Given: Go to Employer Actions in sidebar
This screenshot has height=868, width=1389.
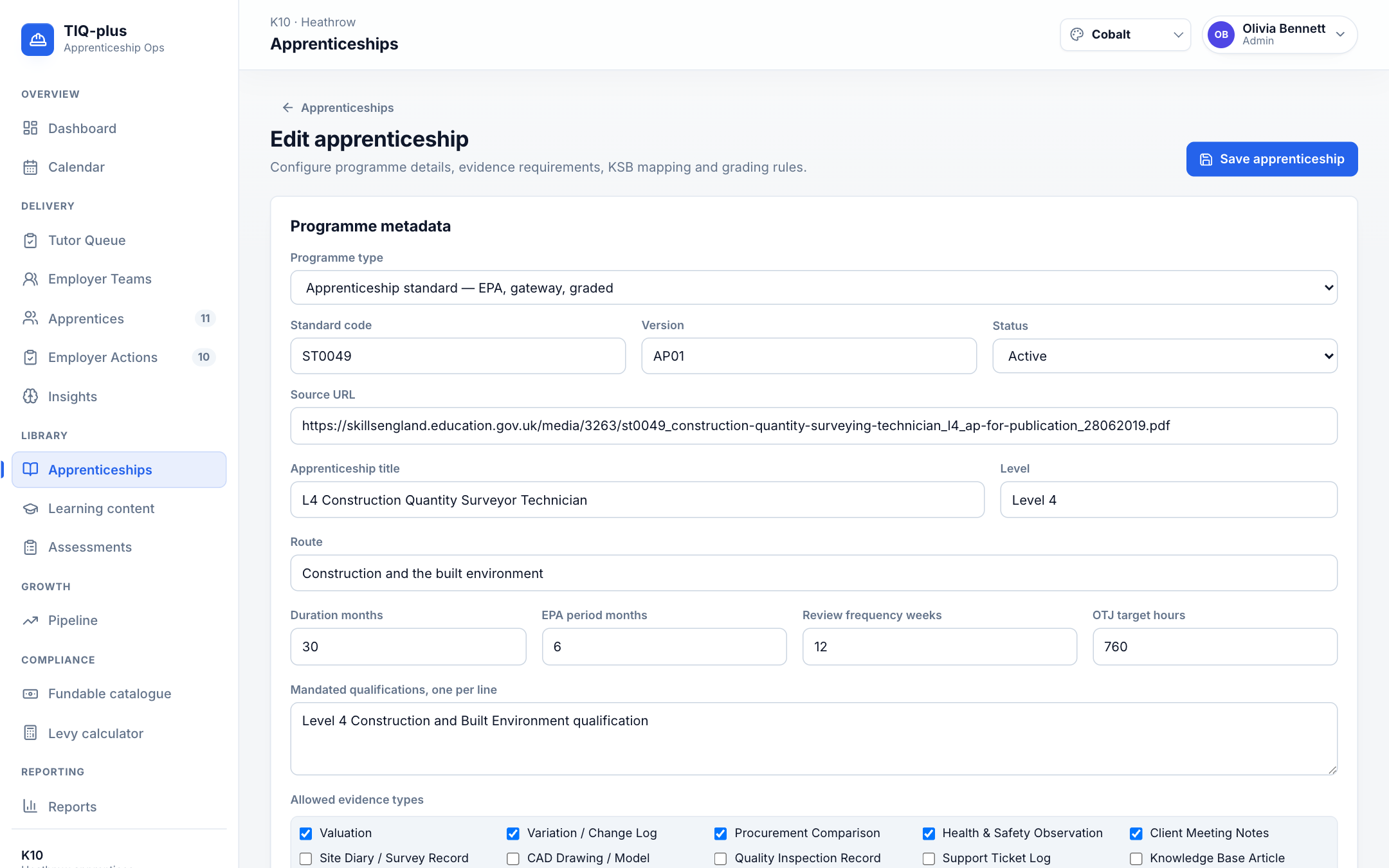Looking at the screenshot, I should click(119, 357).
